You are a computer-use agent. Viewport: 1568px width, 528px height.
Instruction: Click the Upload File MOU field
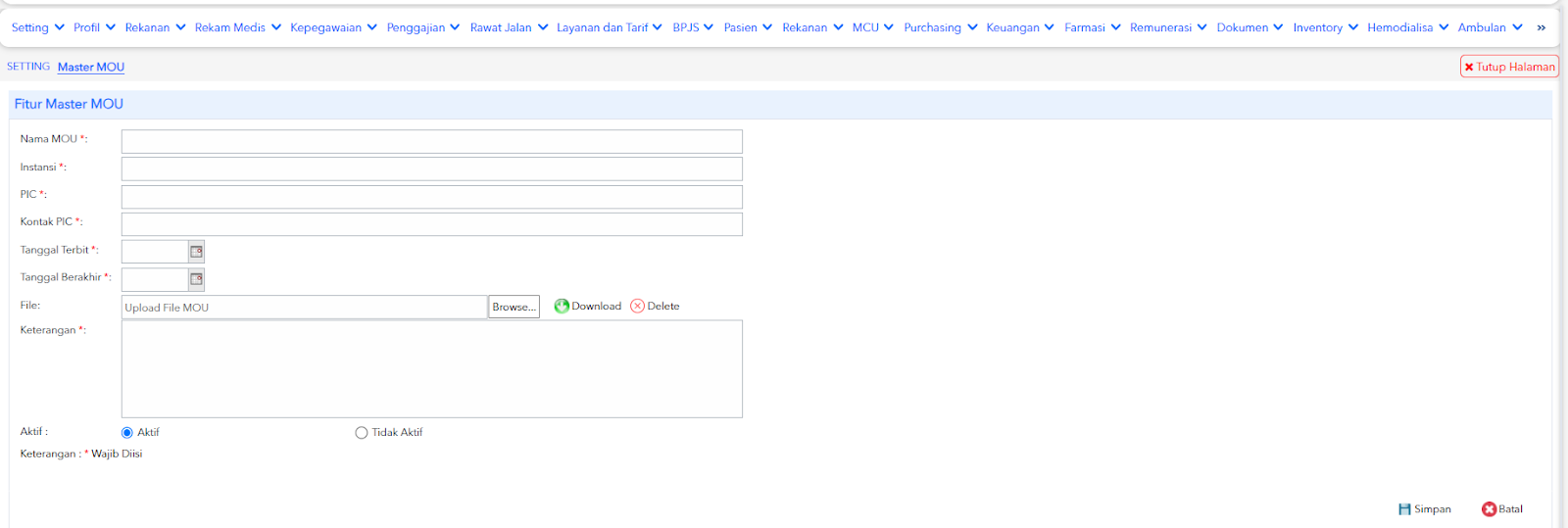click(x=304, y=307)
